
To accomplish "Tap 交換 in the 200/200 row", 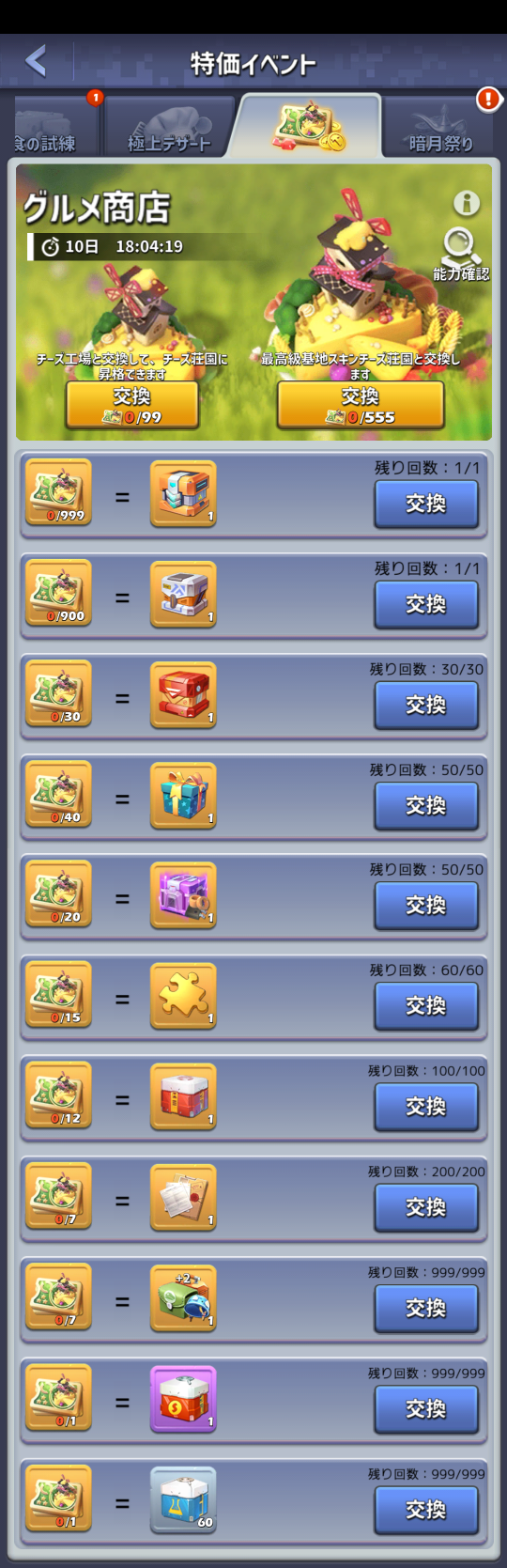I will click(426, 1207).
